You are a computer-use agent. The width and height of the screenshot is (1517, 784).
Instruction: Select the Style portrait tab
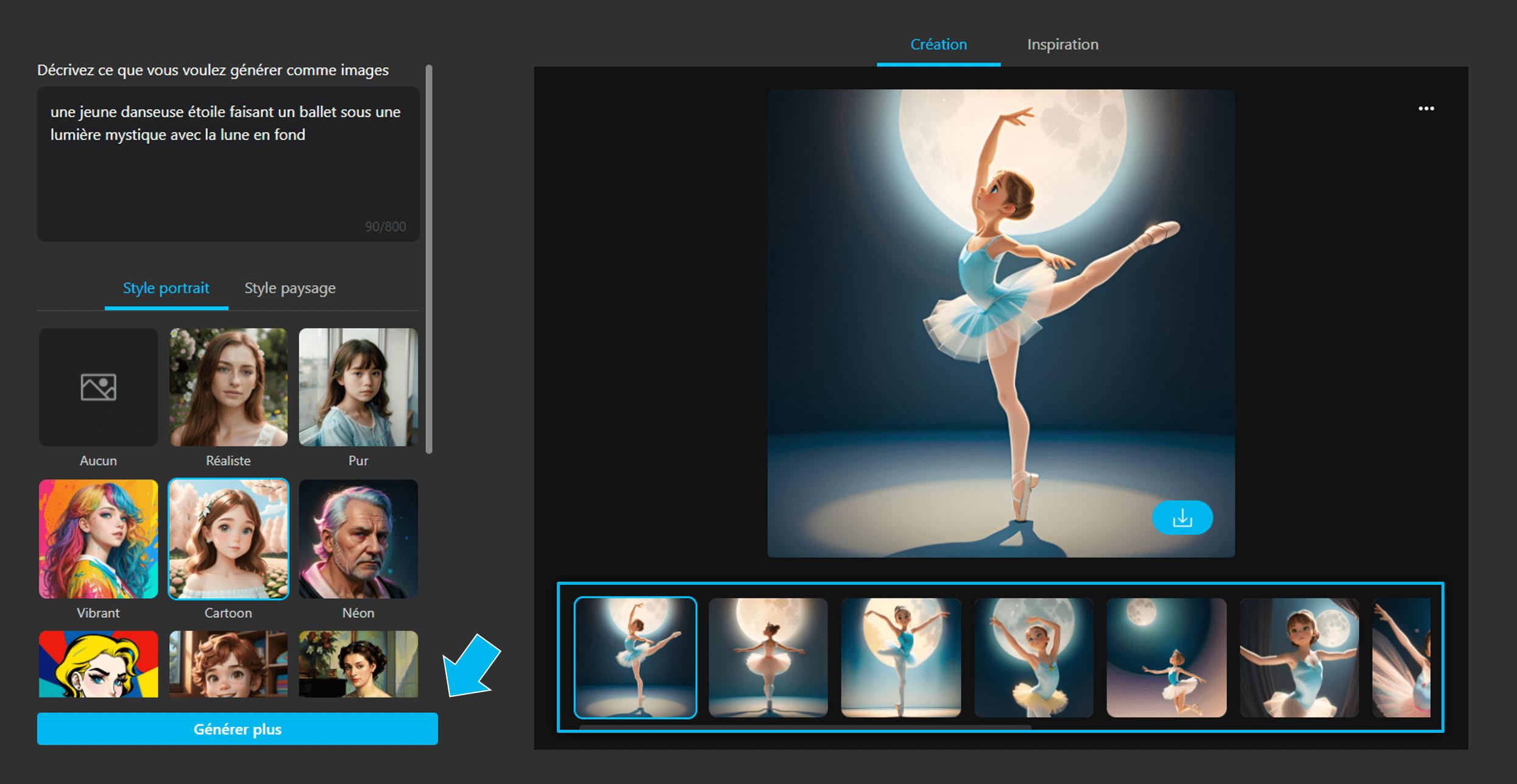click(x=166, y=288)
